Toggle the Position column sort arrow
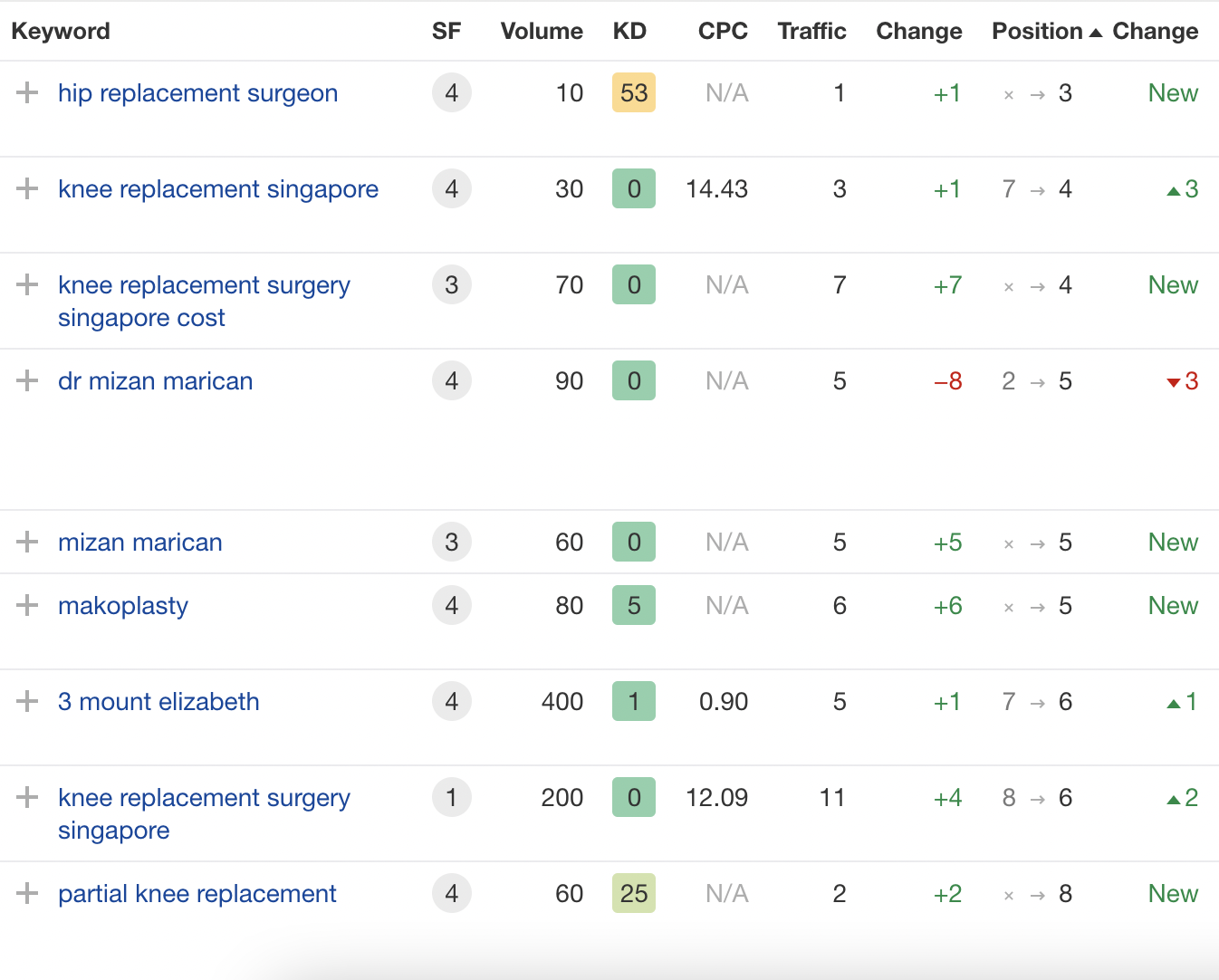Image resolution: width=1219 pixels, height=980 pixels. (x=1096, y=30)
